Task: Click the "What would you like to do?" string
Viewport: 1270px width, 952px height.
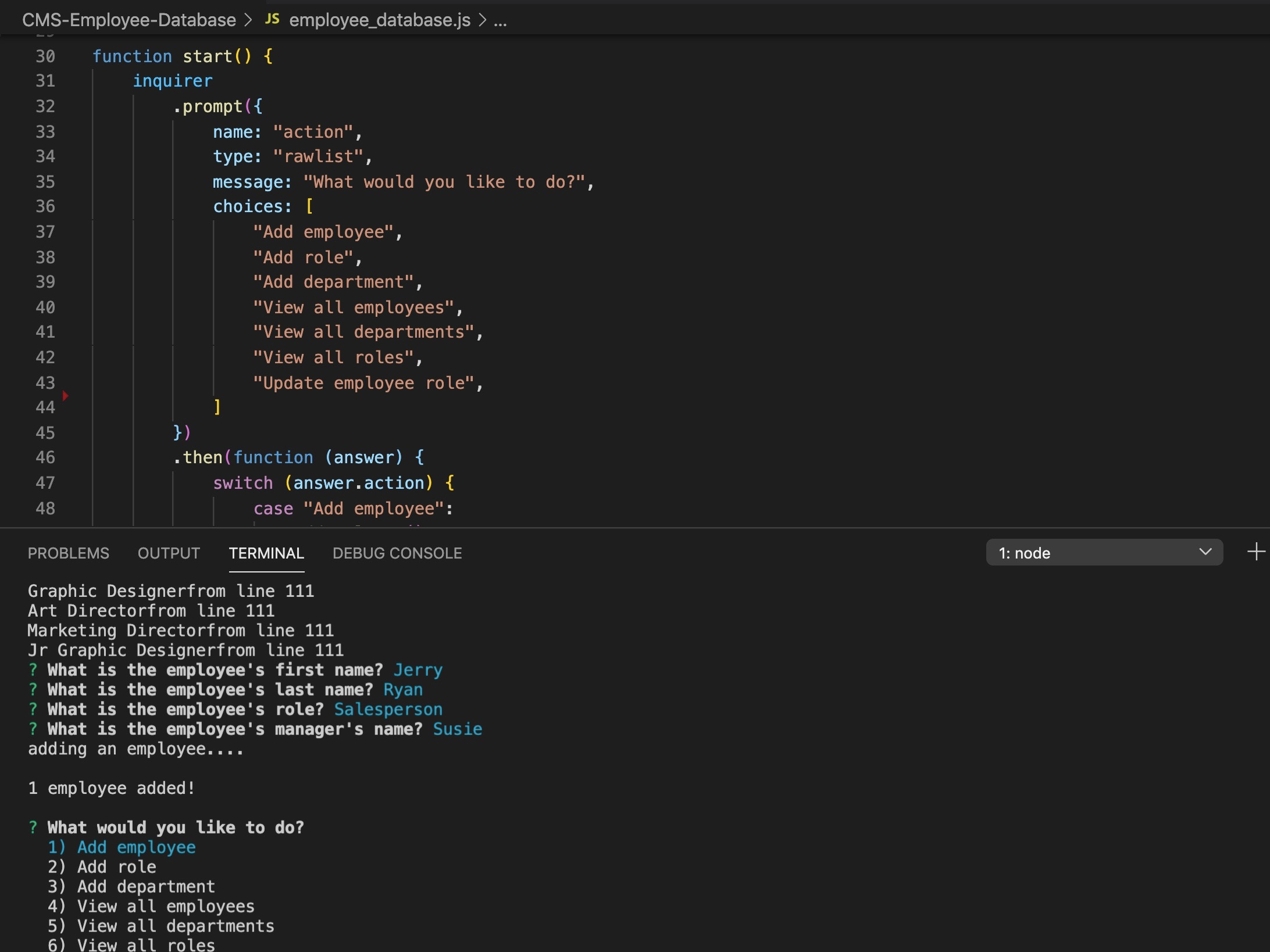Action: tap(444, 182)
